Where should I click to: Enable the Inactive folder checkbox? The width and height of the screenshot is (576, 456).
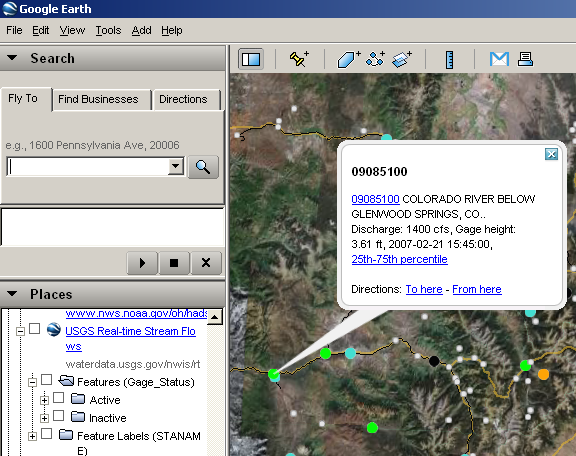point(58,416)
